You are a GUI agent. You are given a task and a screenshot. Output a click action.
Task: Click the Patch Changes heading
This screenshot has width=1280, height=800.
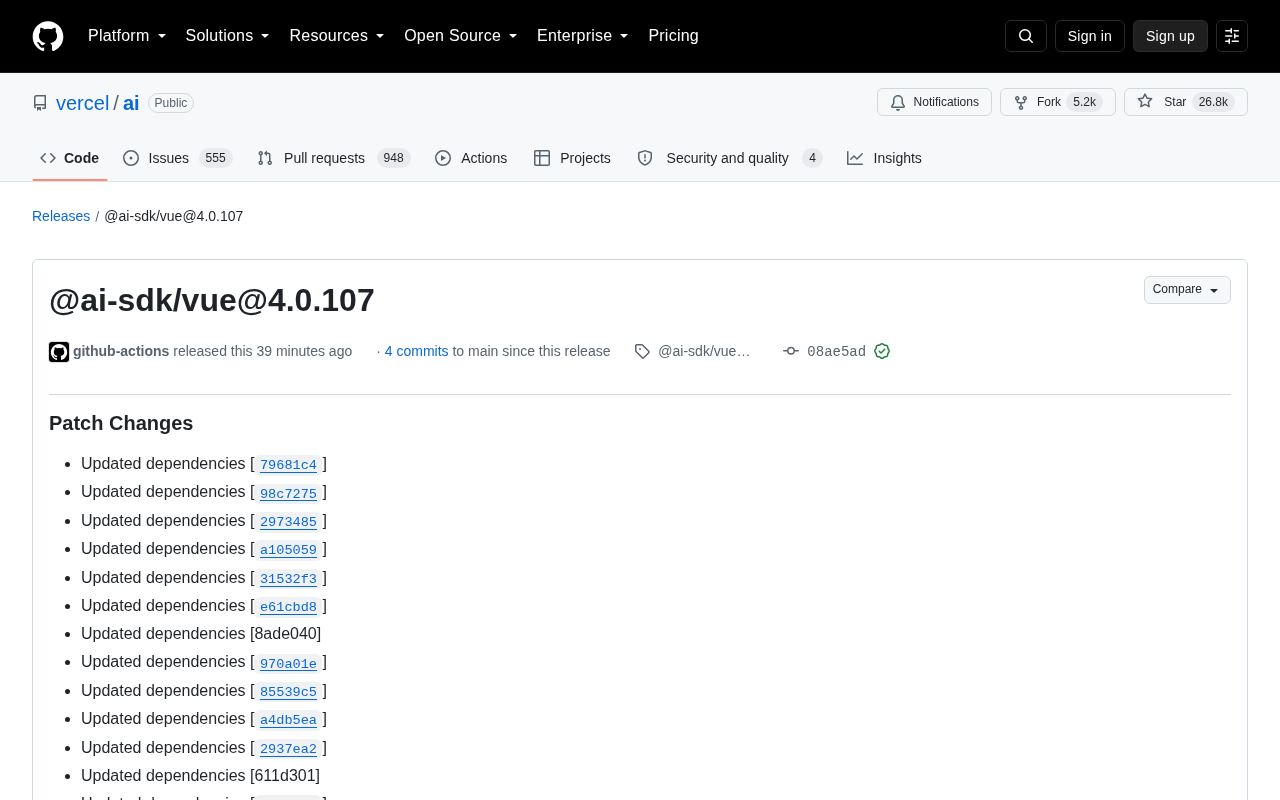(121, 423)
